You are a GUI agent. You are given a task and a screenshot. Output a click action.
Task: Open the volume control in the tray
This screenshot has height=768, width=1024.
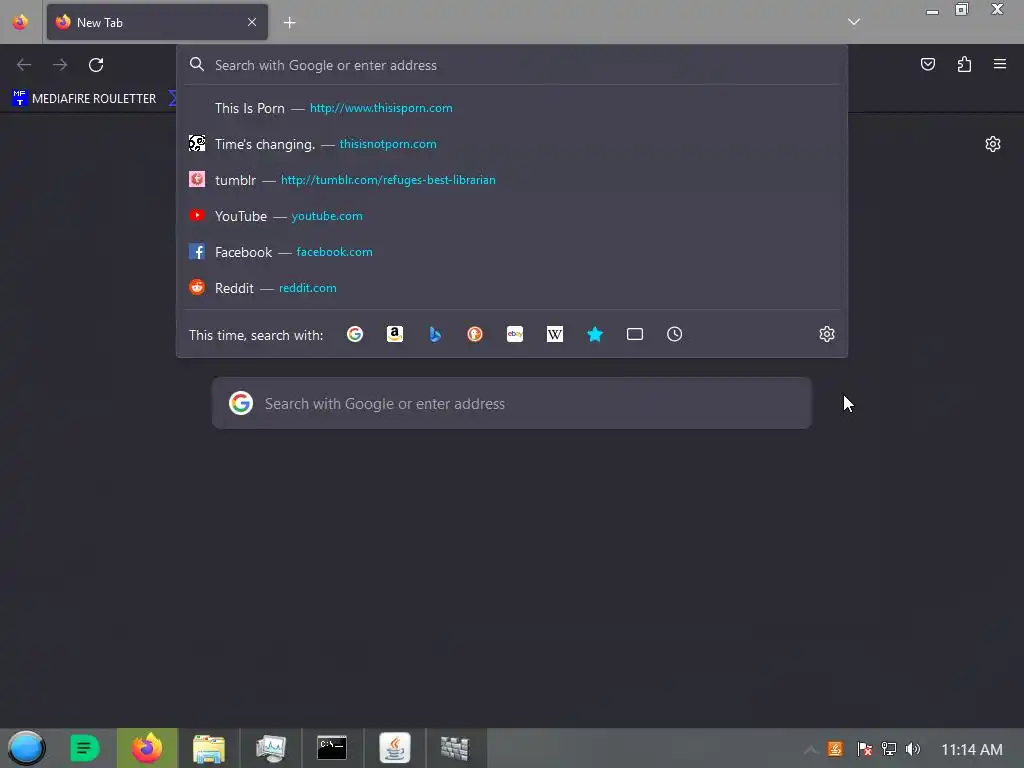click(x=913, y=749)
